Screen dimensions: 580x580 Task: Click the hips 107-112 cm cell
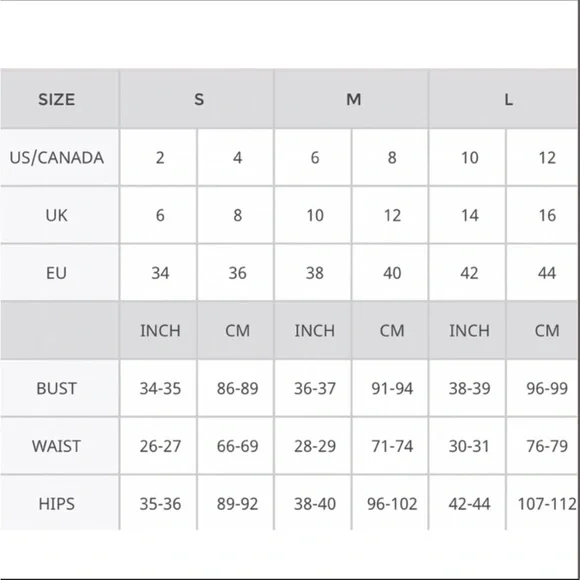tap(542, 503)
